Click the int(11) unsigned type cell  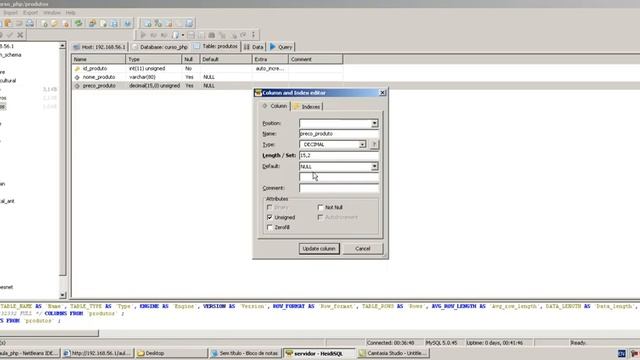(147, 69)
